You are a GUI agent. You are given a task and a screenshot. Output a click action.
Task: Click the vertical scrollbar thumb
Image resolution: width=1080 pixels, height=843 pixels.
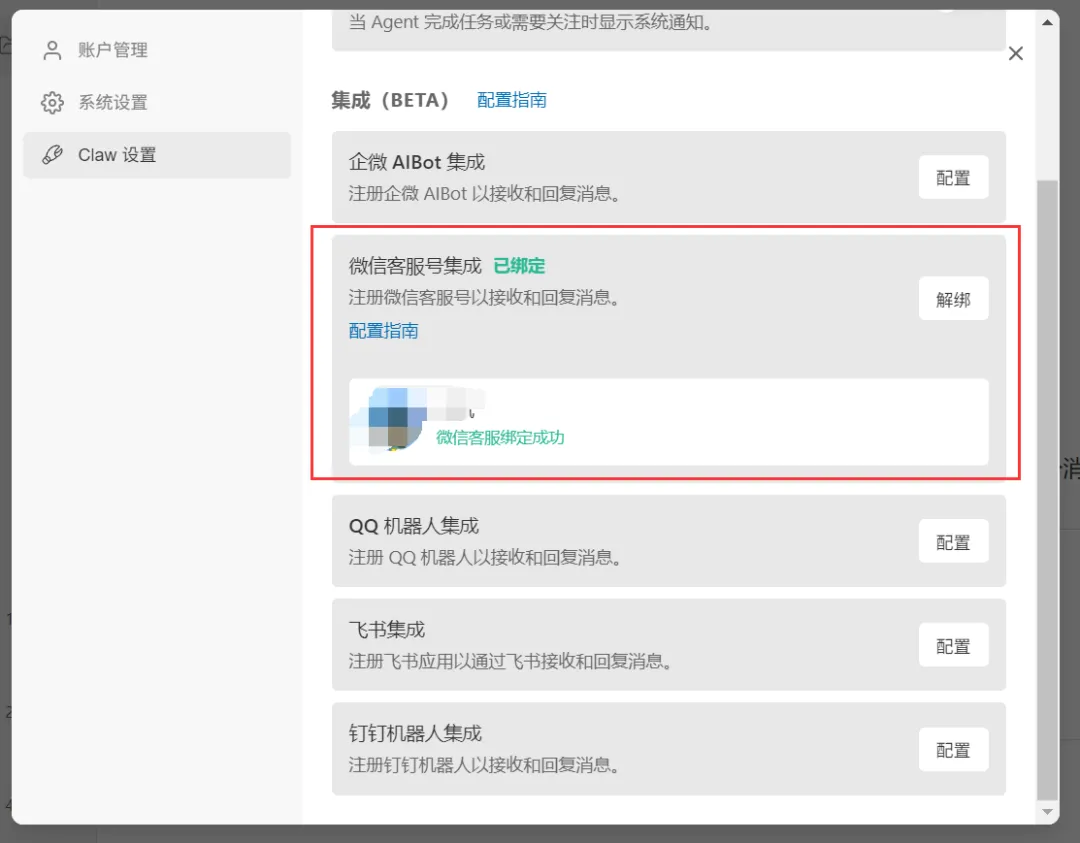(1048, 490)
